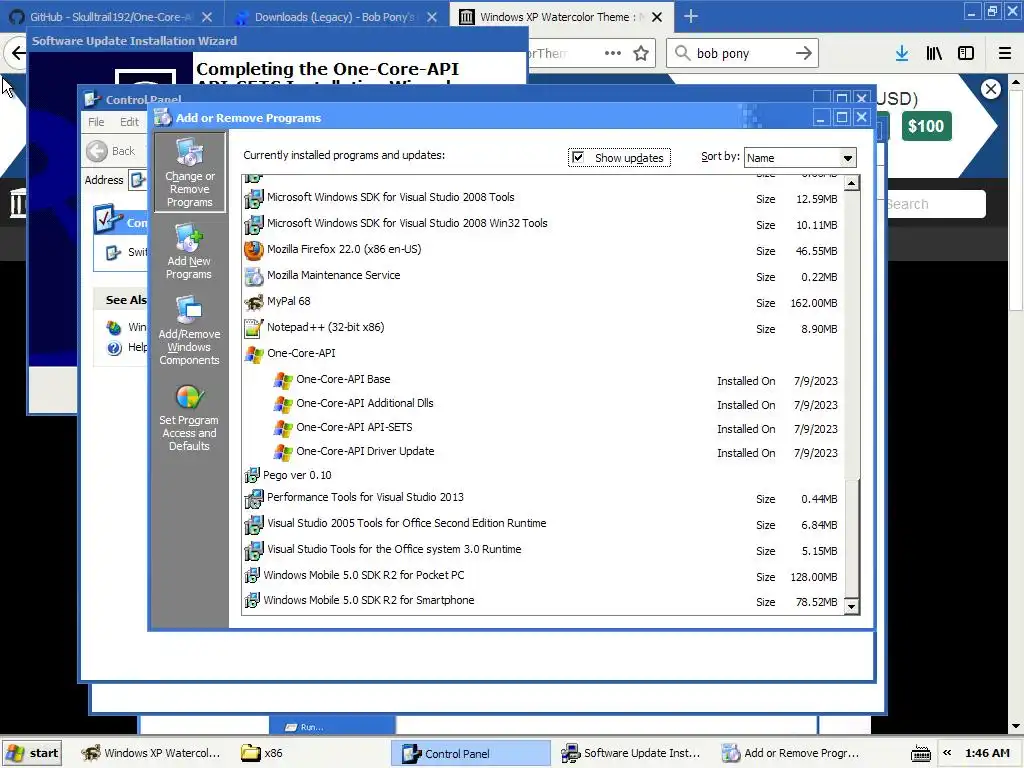Click browser Downloads arrow icon
Image resolution: width=1024 pixels, height=768 pixels.
coord(902,54)
